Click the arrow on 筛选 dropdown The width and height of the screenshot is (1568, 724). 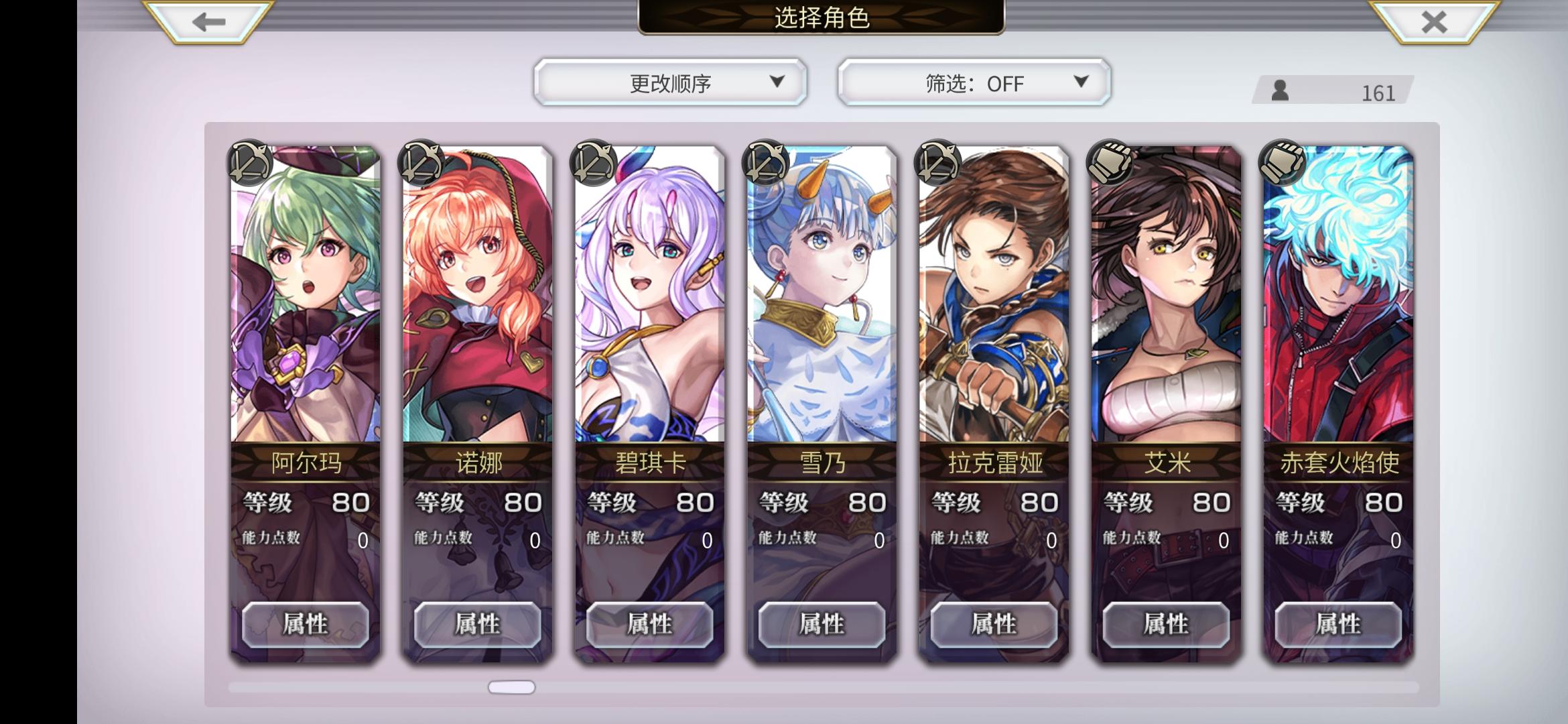(x=1080, y=82)
